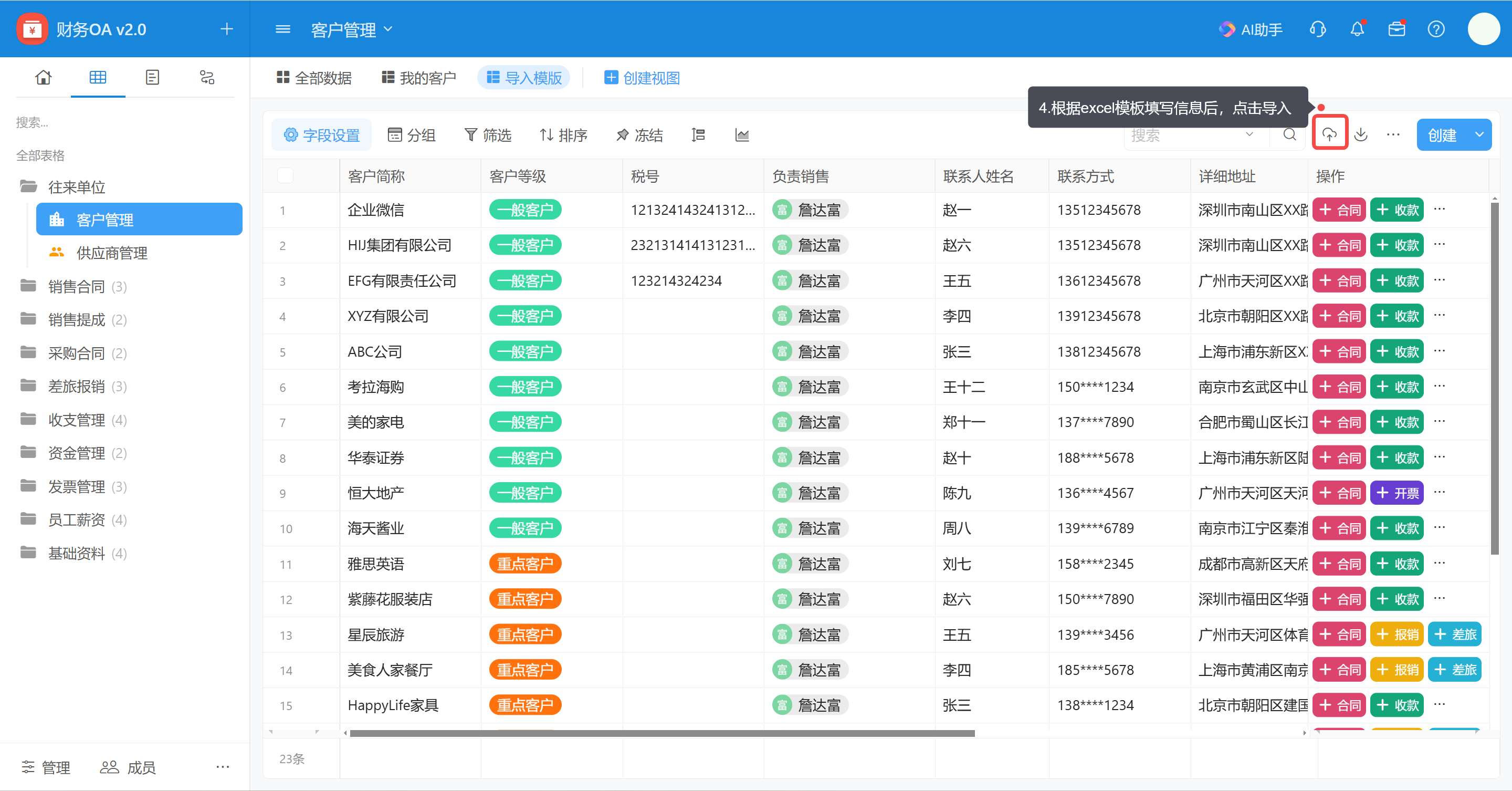Open the AI助手 assistant
Screen dimensions: 1512x791
click(x=1251, y=29)
